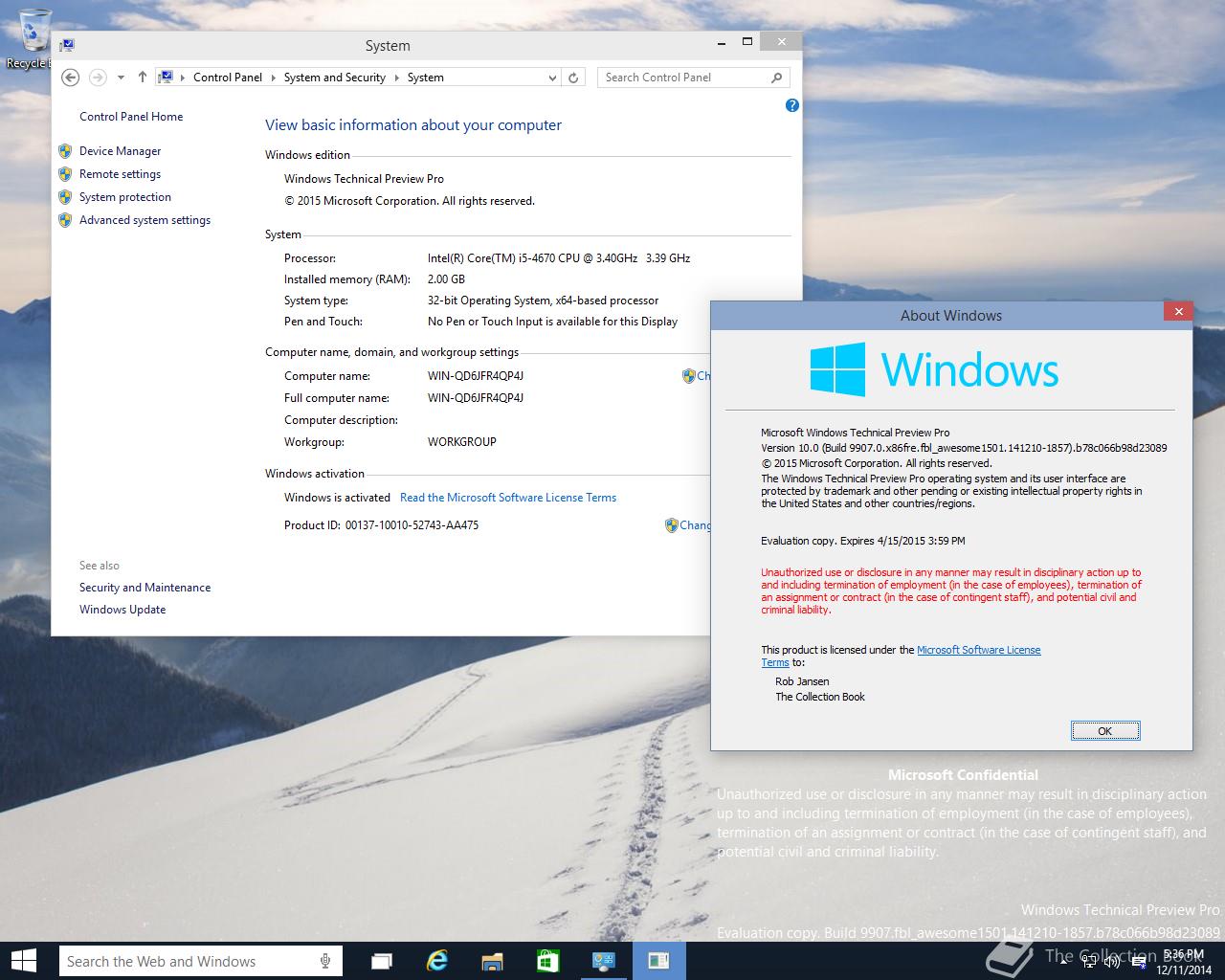
Task: Click OK in About Windows dialog
Action: 1105,731
